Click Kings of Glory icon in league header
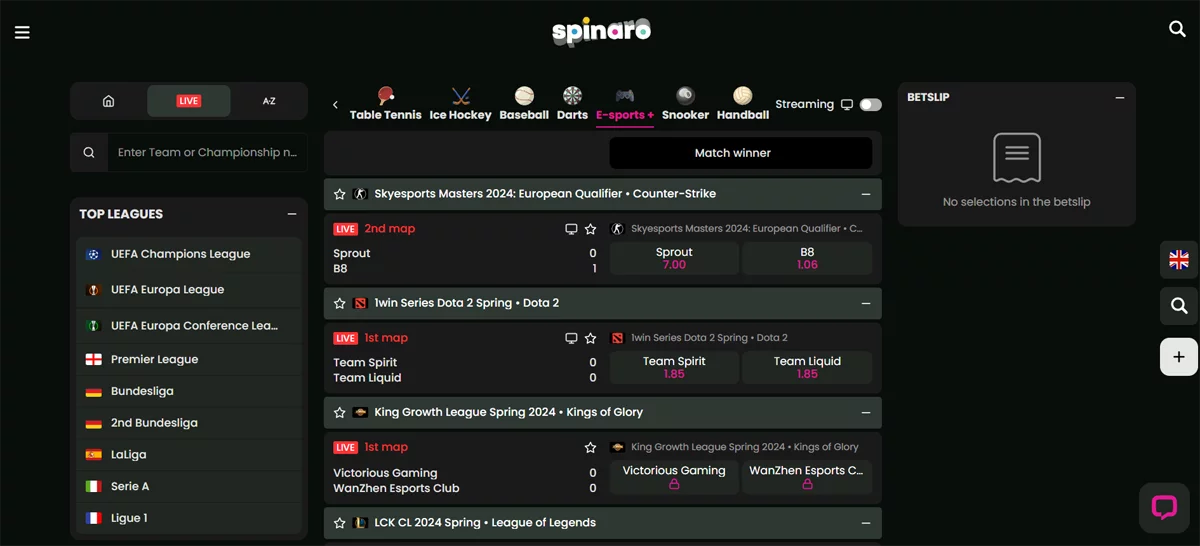This screenshot has height=546, width=1200. coord(361,412)
